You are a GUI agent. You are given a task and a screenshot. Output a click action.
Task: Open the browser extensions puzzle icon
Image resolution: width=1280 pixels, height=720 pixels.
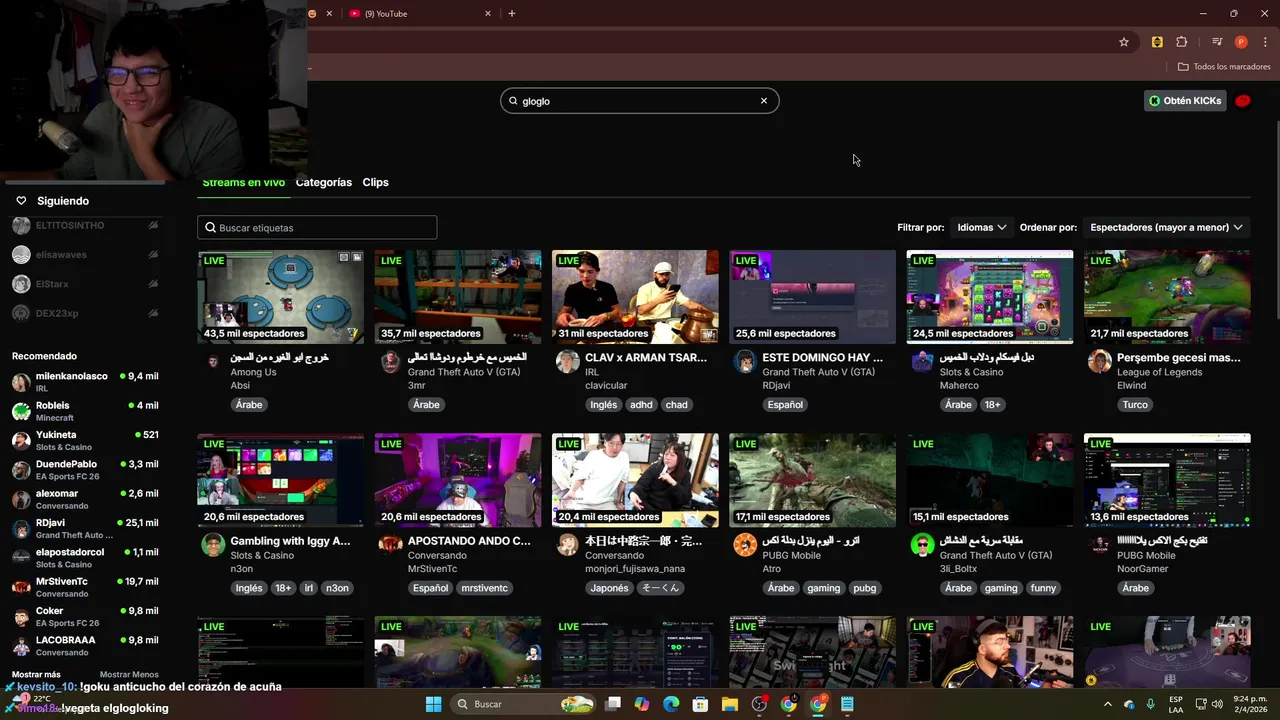click(x=1182, y=42)
